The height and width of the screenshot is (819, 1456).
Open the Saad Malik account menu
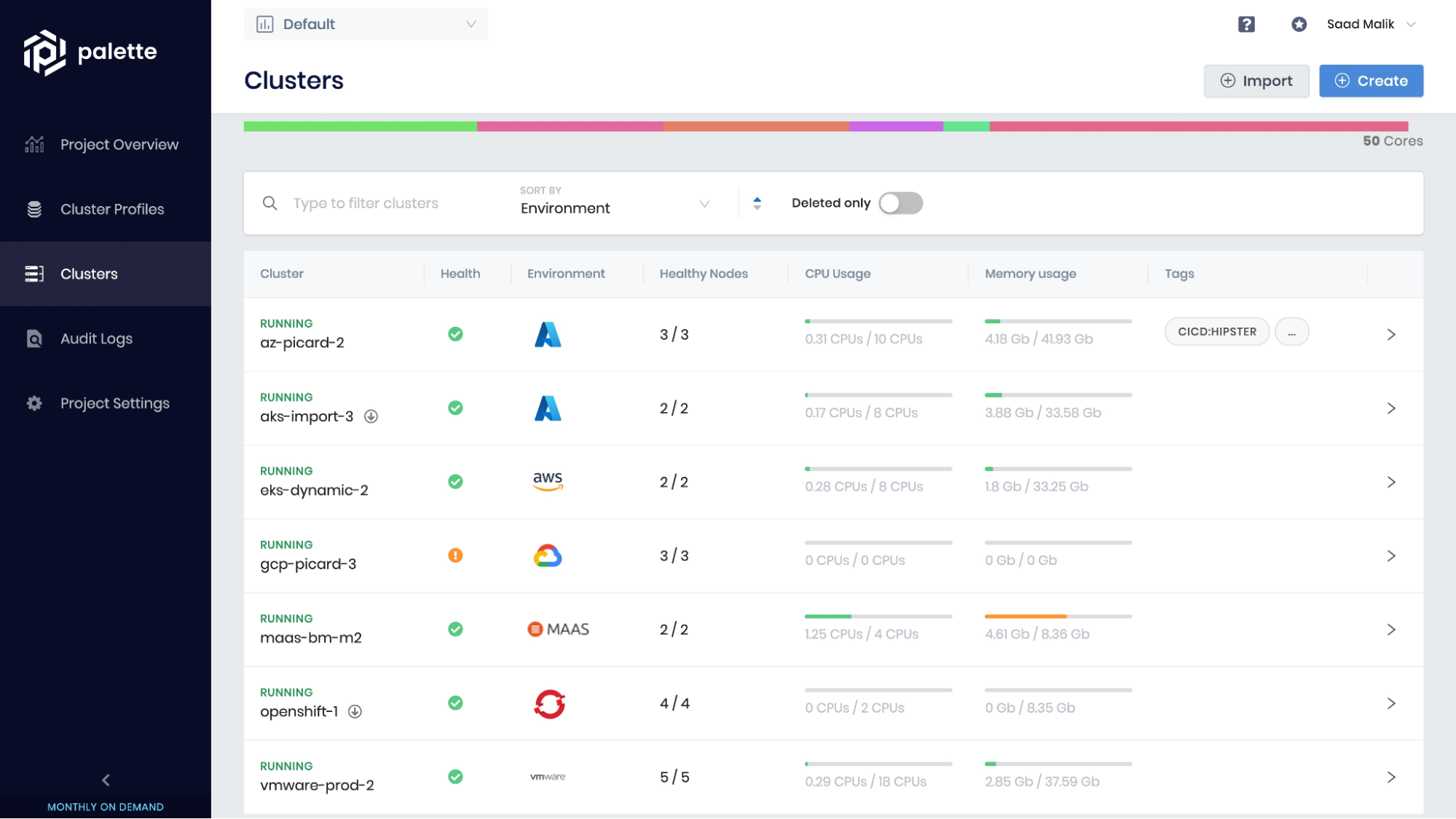pyautogui.click(x=1370, y=23)
